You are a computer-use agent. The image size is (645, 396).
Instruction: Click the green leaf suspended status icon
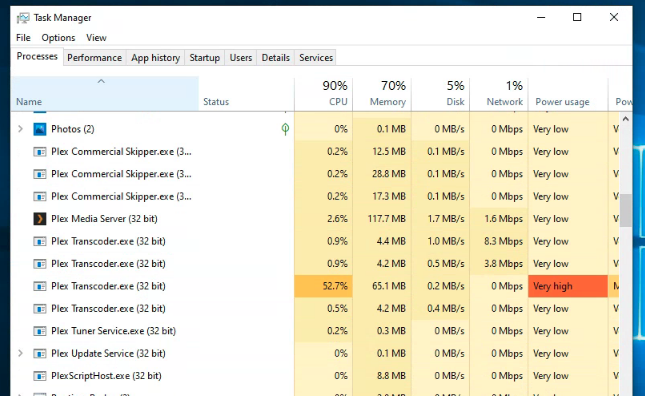(285, 129)
